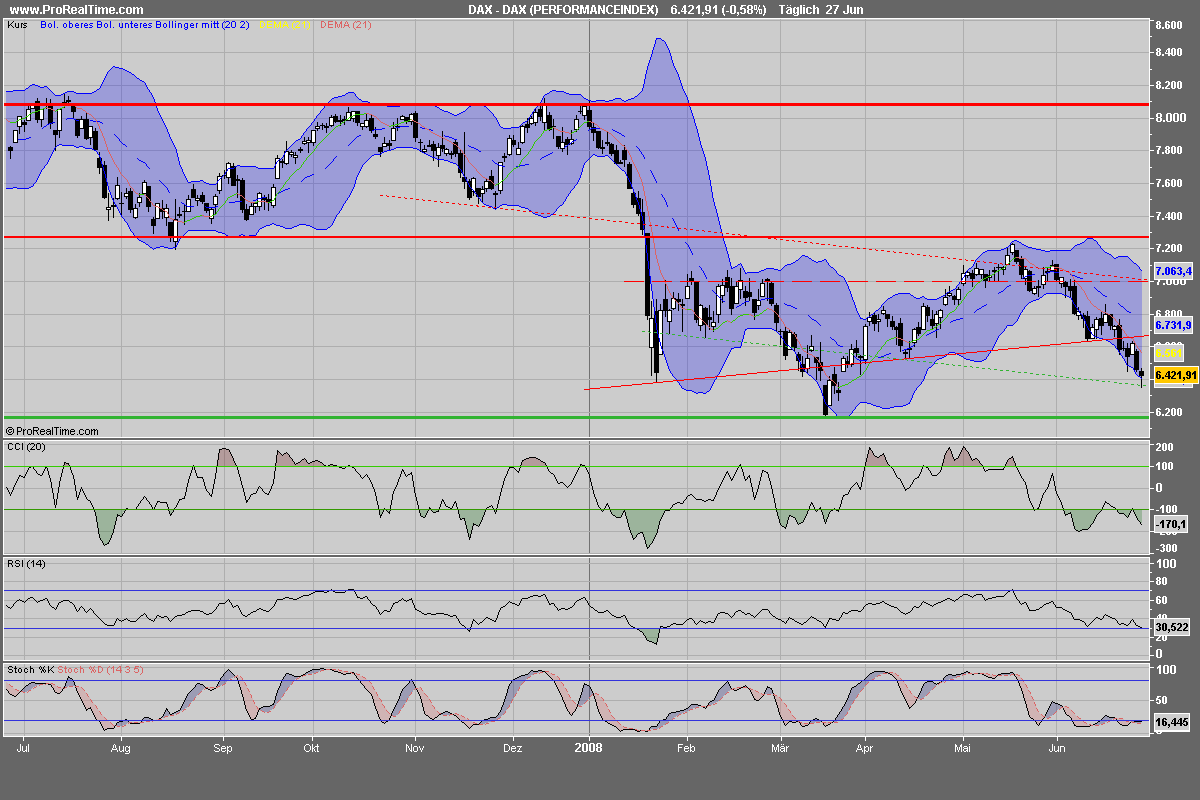Viewport: 1200px width, 800px height.
Task: Click the 8.600 price axis label
Action: (1170, 24)
